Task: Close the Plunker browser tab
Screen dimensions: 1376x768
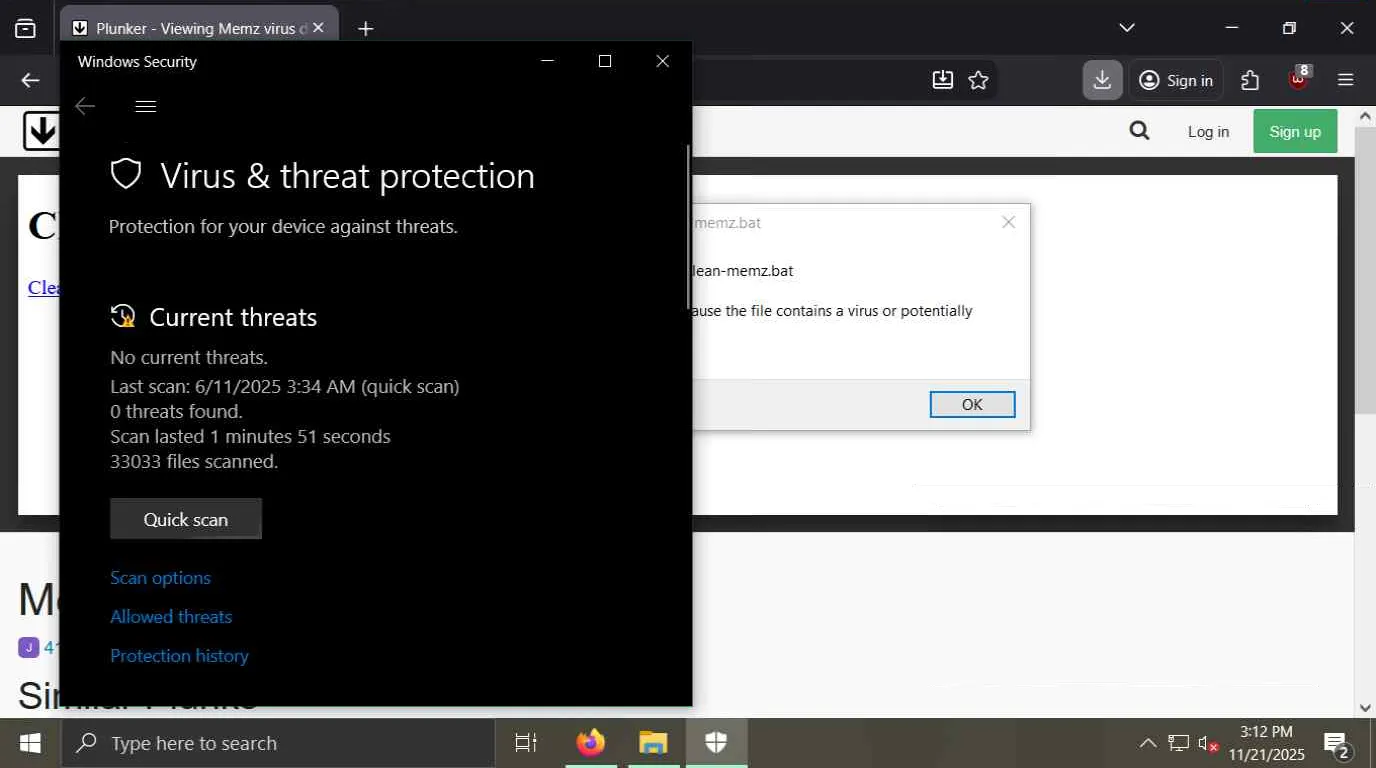Action: (318, 28)
